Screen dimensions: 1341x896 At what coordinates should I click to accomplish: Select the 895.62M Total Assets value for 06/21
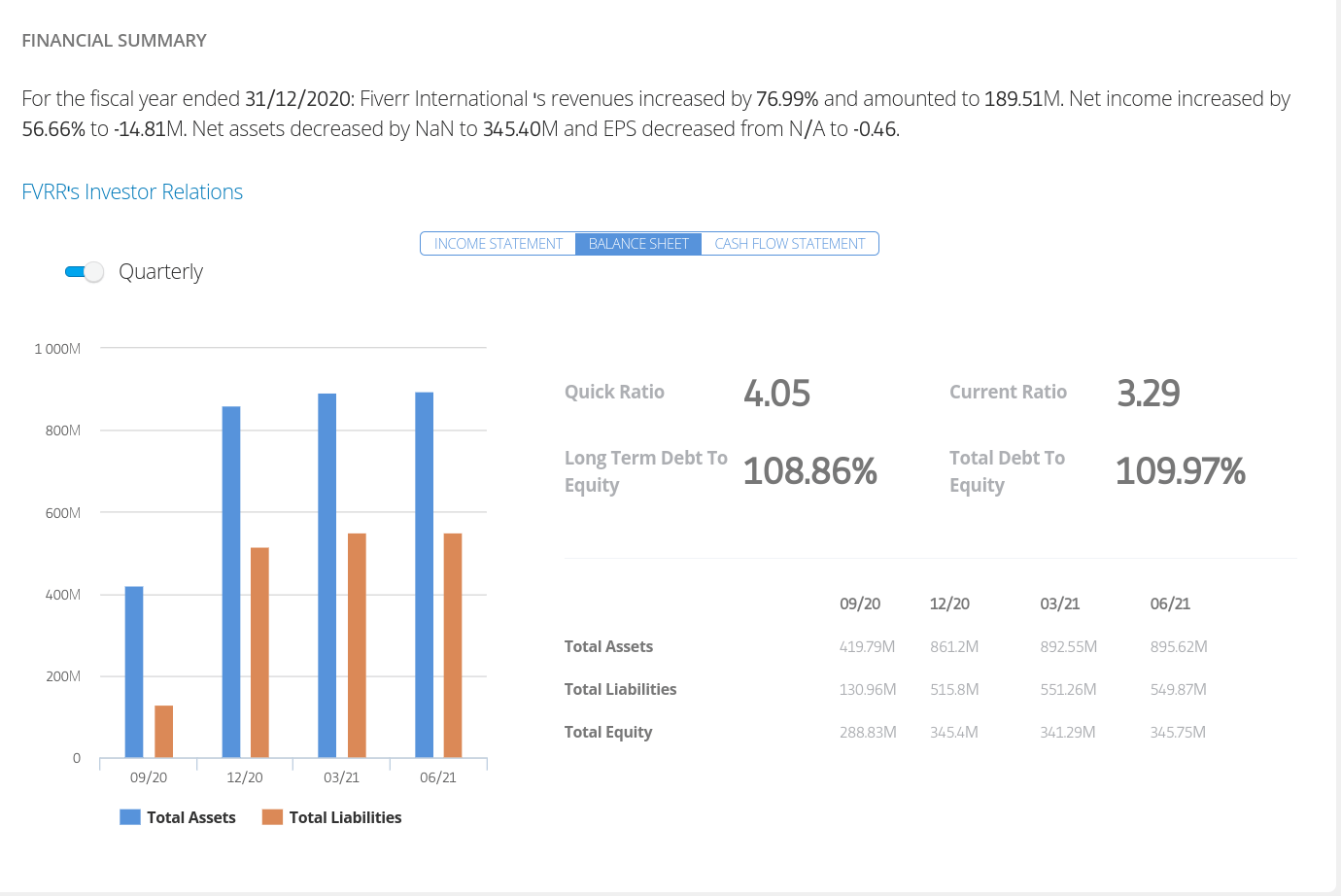point(1179,646)
